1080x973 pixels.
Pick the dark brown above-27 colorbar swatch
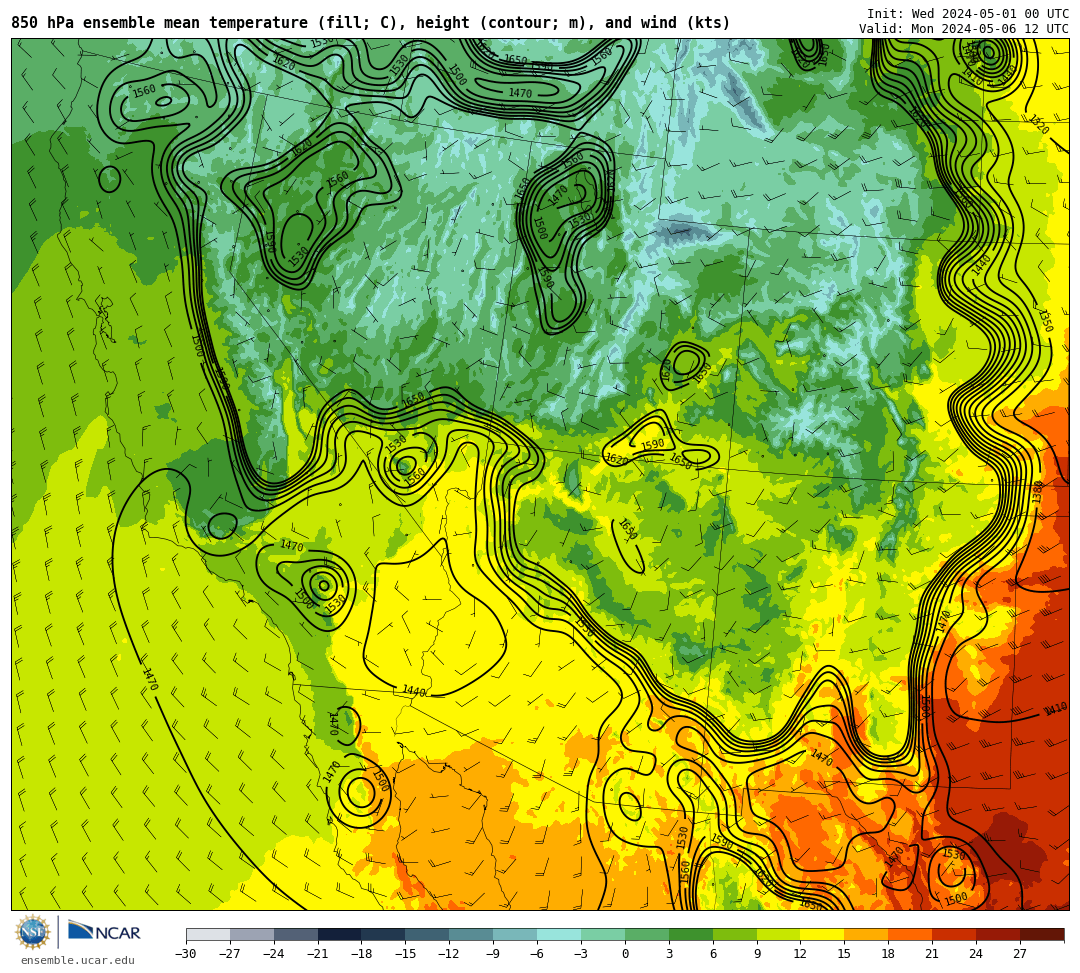pyautogui.click(x=1042, y=934)
